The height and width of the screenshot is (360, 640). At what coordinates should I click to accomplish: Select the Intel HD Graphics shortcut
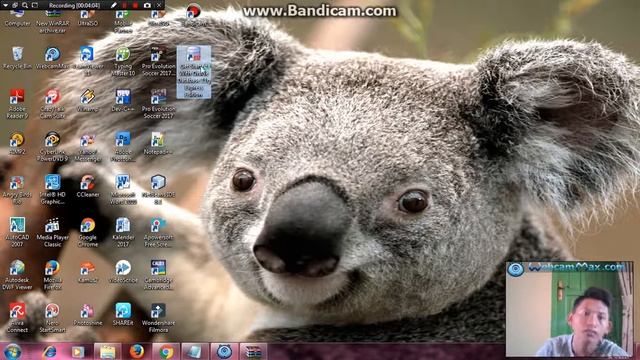click(x=52, y=190)
